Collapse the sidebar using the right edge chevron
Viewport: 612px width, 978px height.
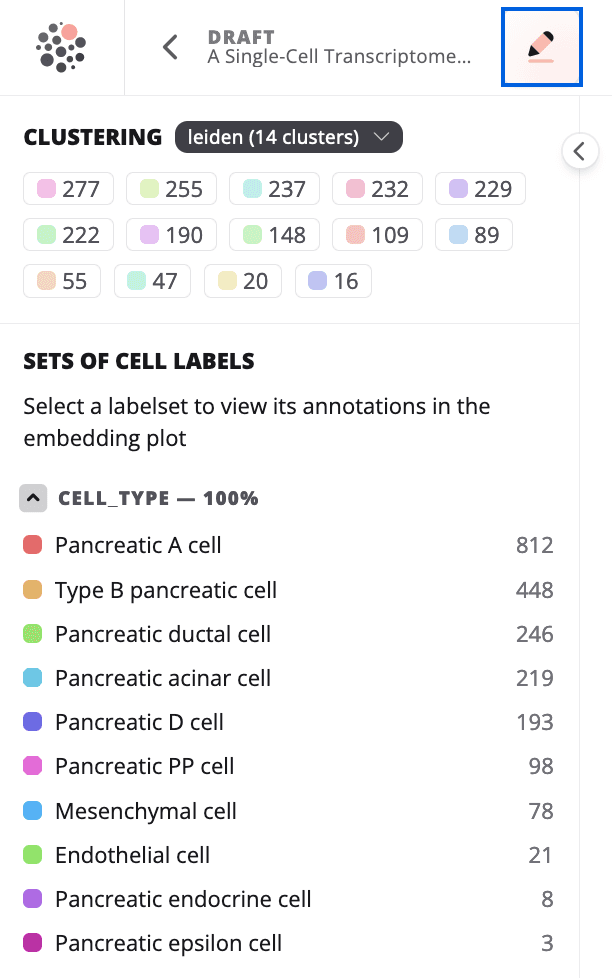tap(581, 151)
